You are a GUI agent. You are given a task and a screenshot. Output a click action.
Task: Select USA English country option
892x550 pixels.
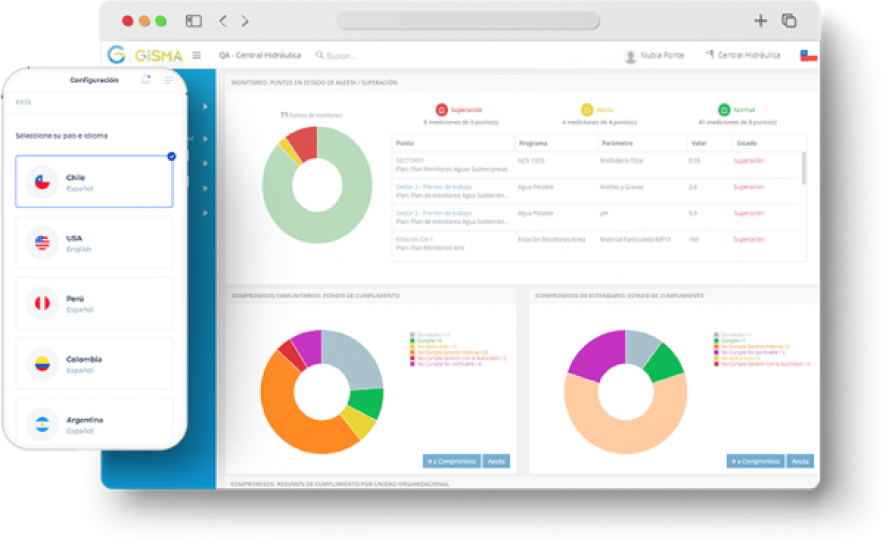click(94, 242)
